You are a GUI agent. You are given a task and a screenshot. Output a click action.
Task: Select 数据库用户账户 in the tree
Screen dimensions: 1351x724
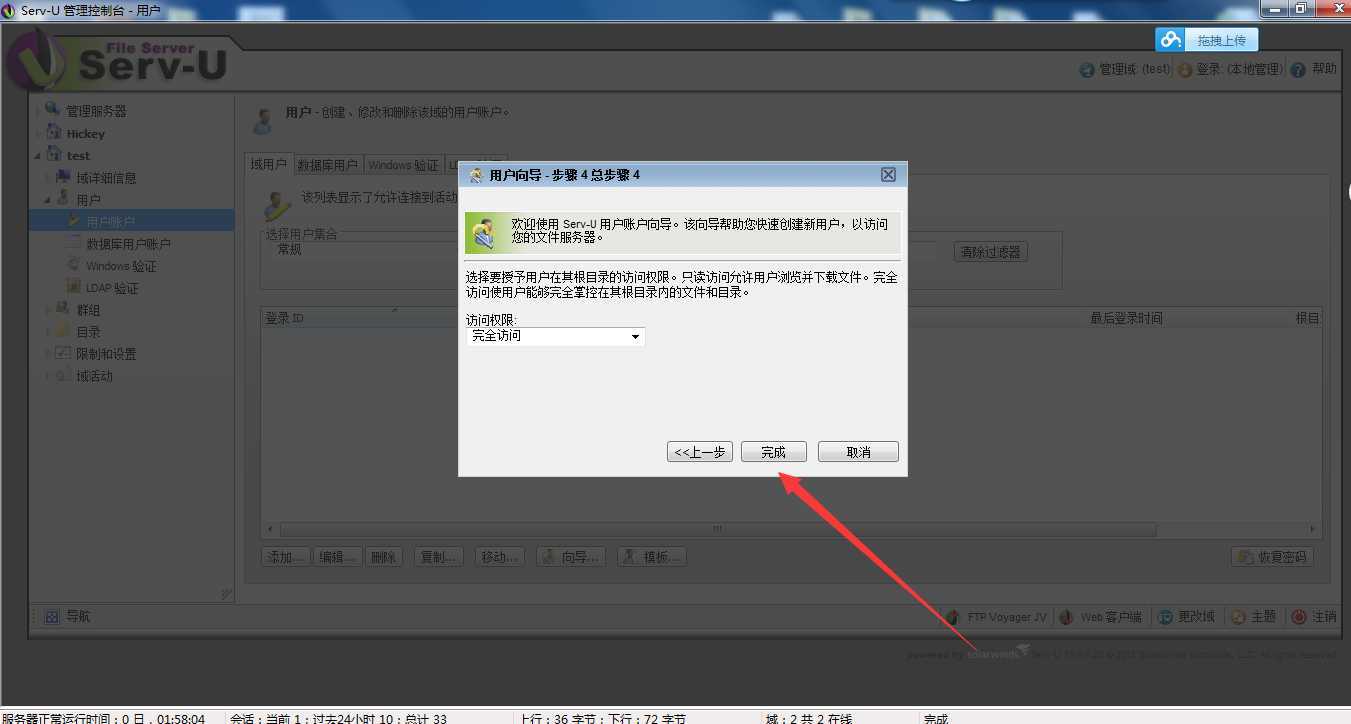point(128,244)
